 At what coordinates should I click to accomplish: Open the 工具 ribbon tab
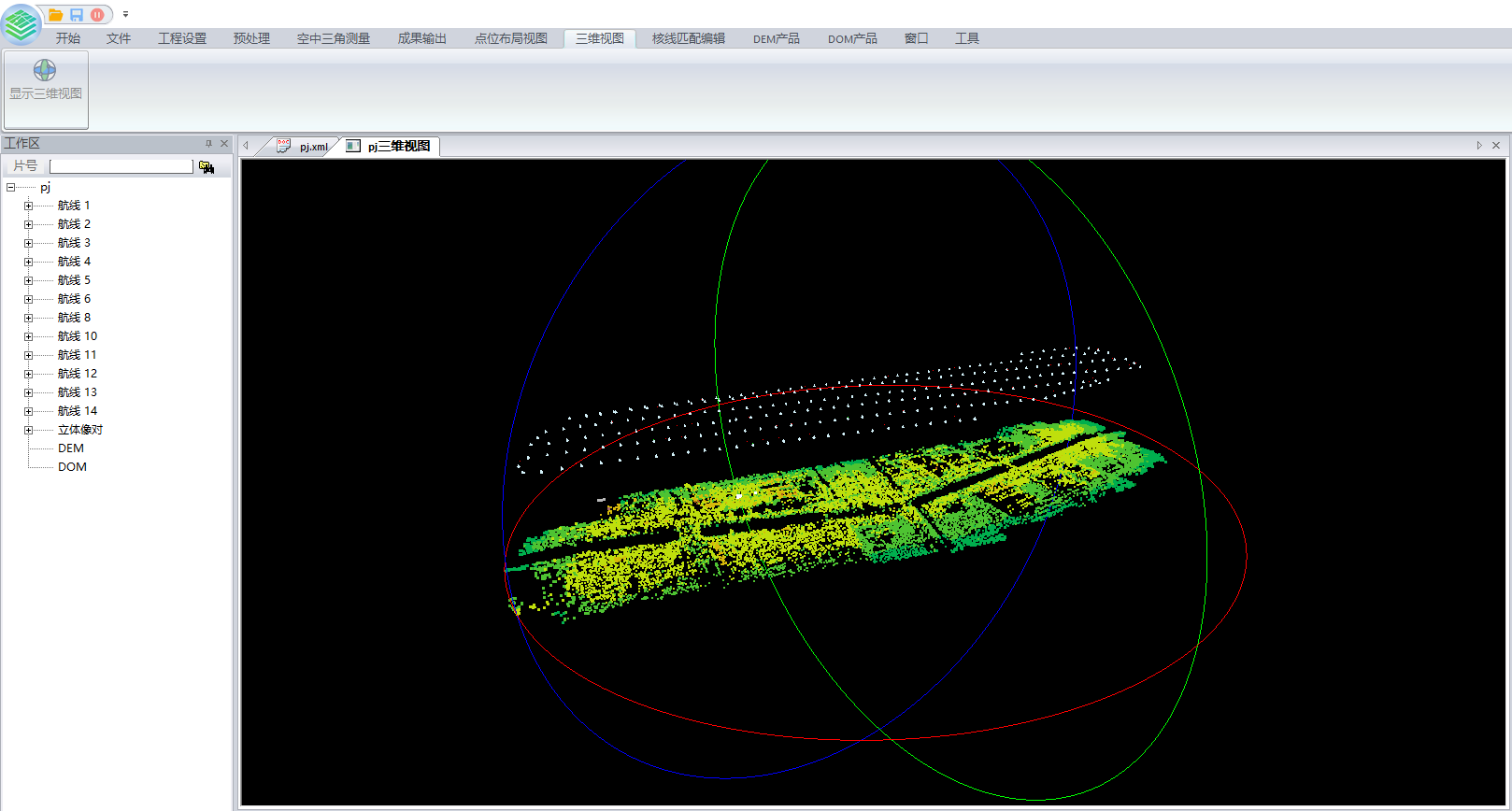pyautogui.click(x=967, y=38)
